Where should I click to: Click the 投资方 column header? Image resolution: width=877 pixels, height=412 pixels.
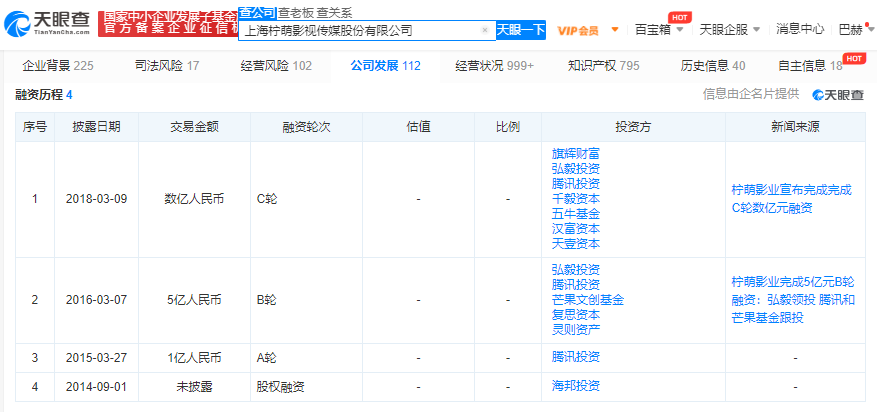633,127
